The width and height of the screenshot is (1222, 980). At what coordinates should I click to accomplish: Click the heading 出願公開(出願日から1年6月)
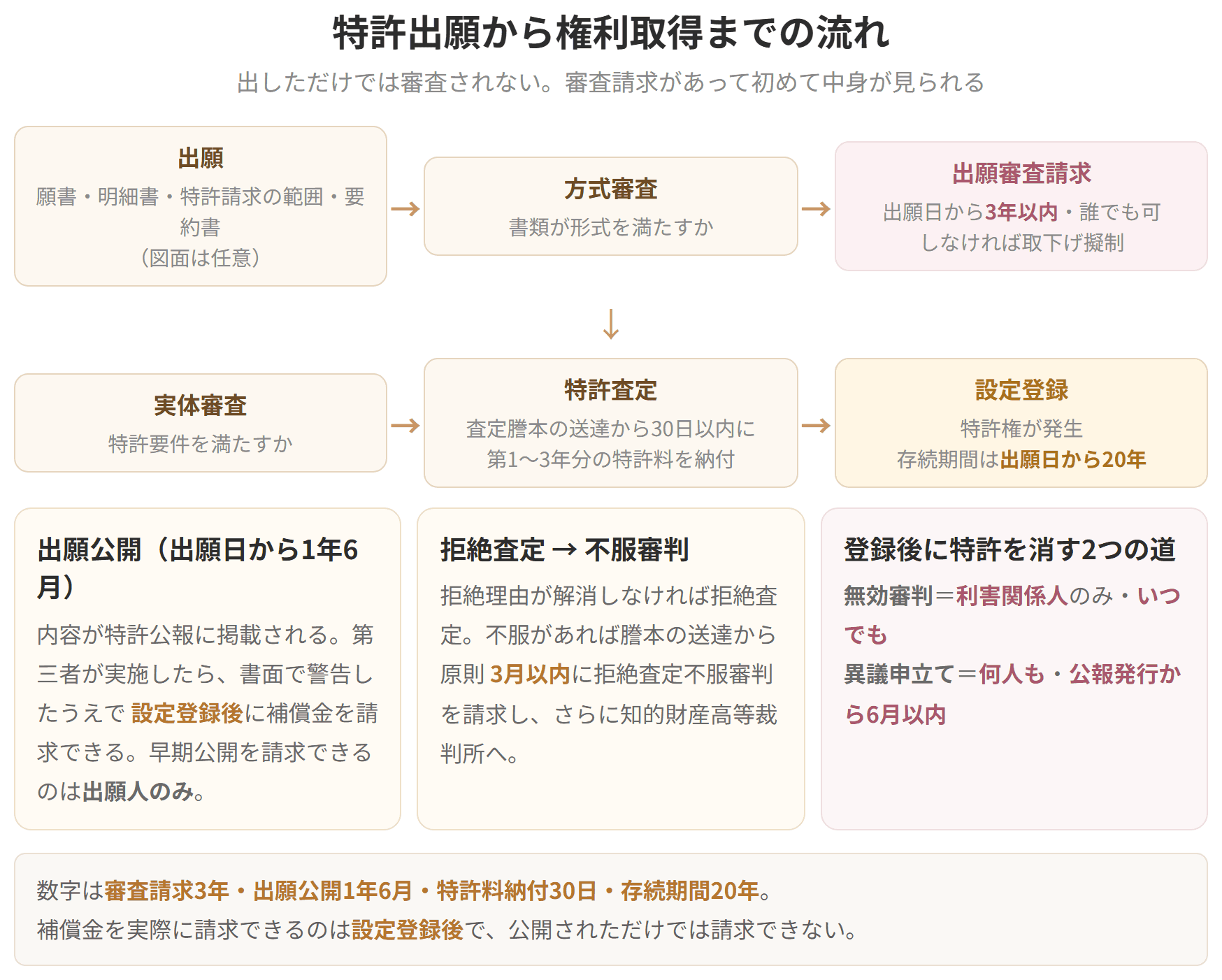pyautogui.click(x=198, y=568)
